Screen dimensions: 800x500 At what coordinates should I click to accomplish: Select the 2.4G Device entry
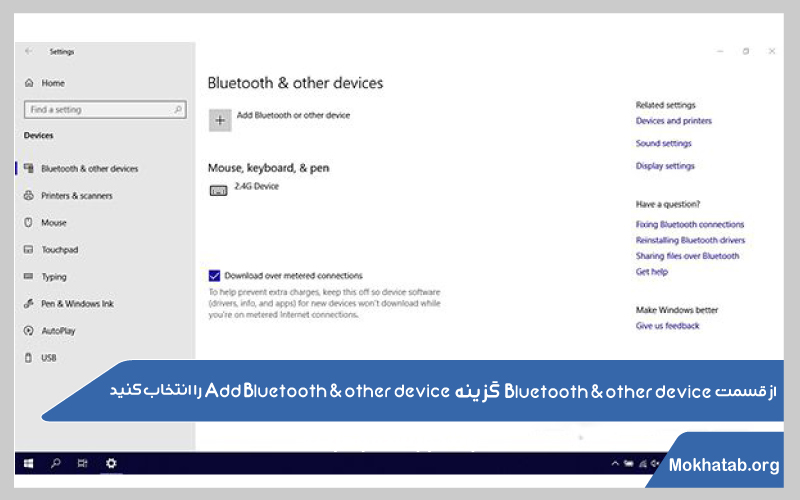(257, 186)
